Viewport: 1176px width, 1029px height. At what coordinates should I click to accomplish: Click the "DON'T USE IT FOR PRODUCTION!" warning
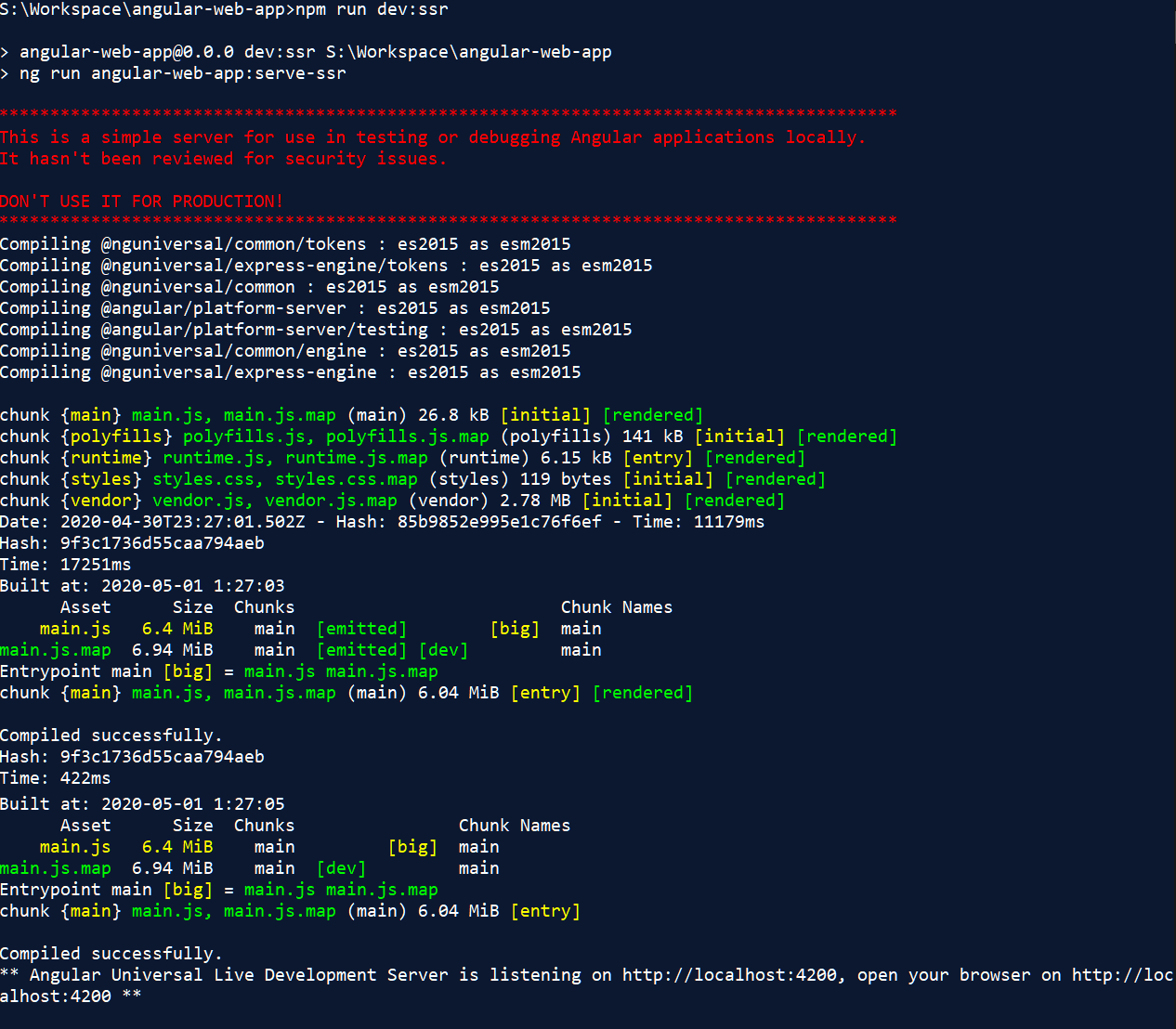[141, 202]
